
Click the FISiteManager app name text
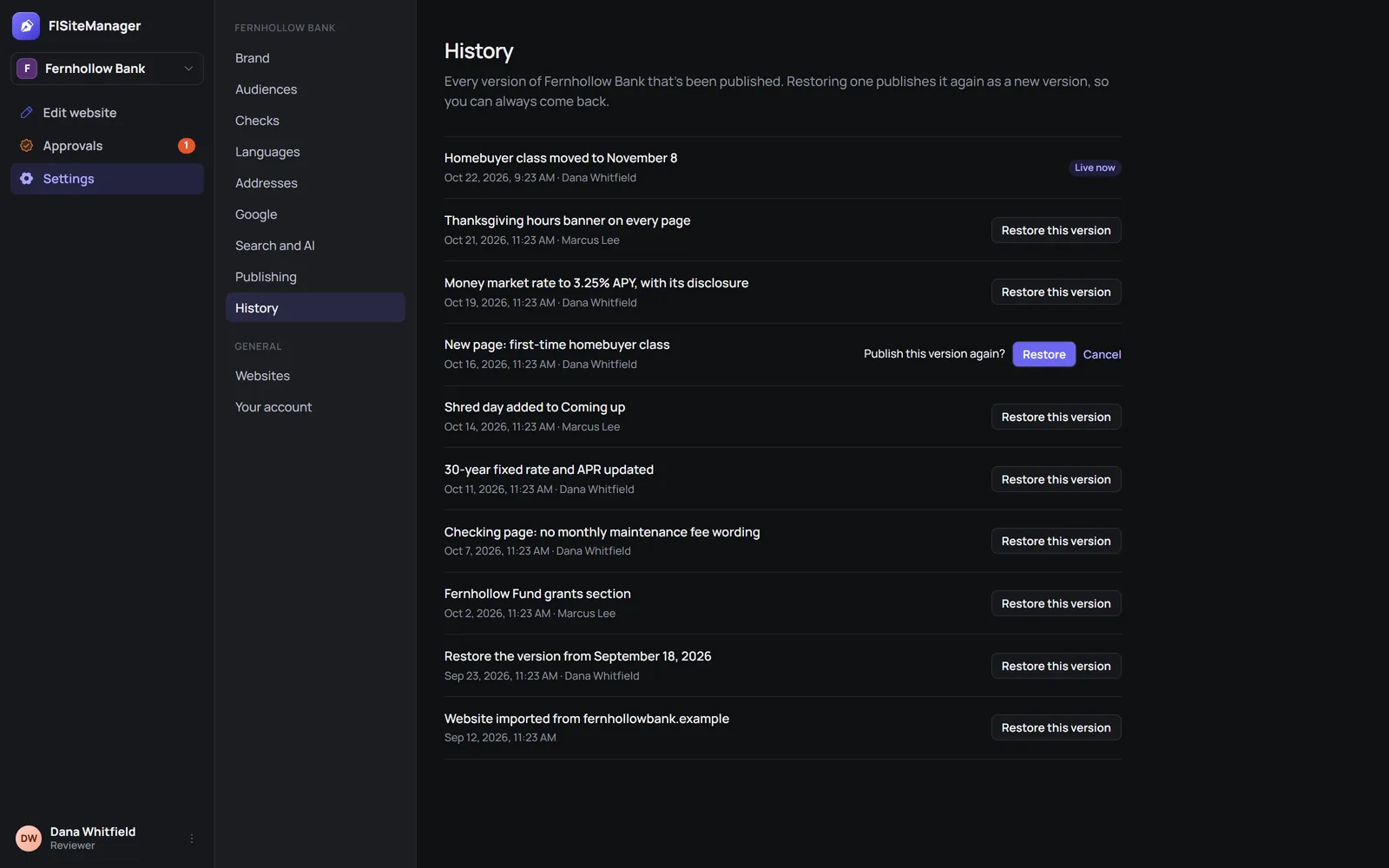click(x=95, y=26)
